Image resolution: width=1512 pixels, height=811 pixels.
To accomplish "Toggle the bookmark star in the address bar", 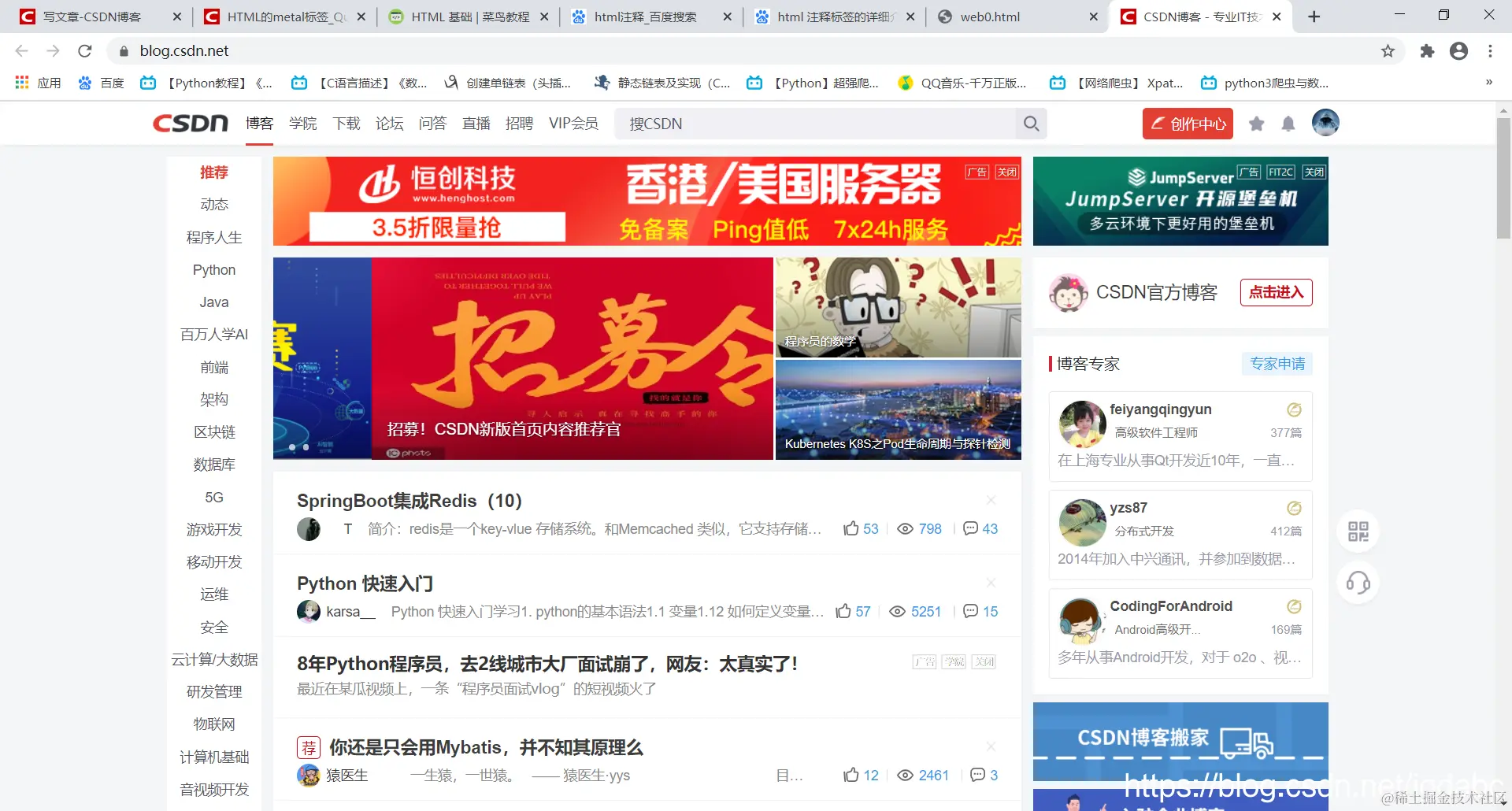I will (x=1387, y=50).
